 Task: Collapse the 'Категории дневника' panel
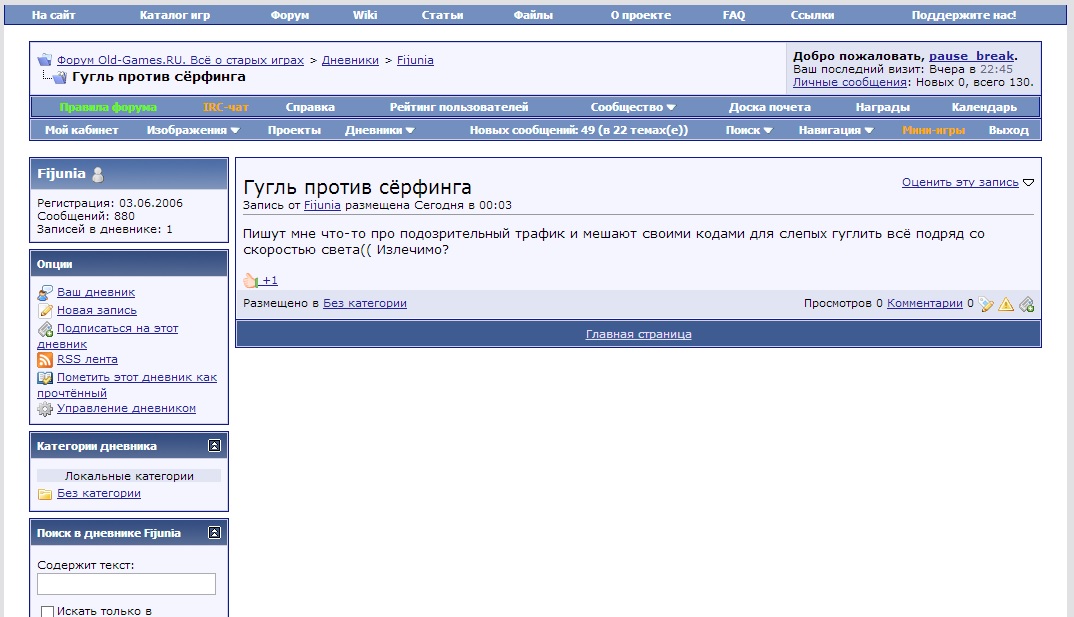click(x=214, y=446)
